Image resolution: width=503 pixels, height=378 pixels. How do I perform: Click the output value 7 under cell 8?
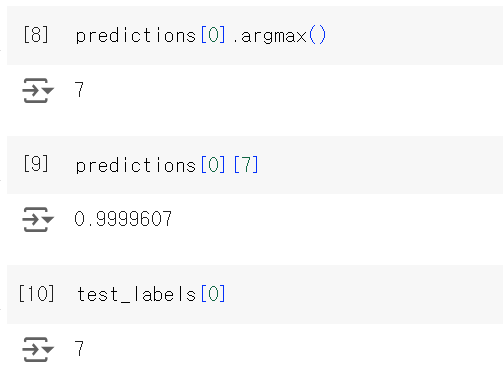pyautogui.click(x=79, y=90)
